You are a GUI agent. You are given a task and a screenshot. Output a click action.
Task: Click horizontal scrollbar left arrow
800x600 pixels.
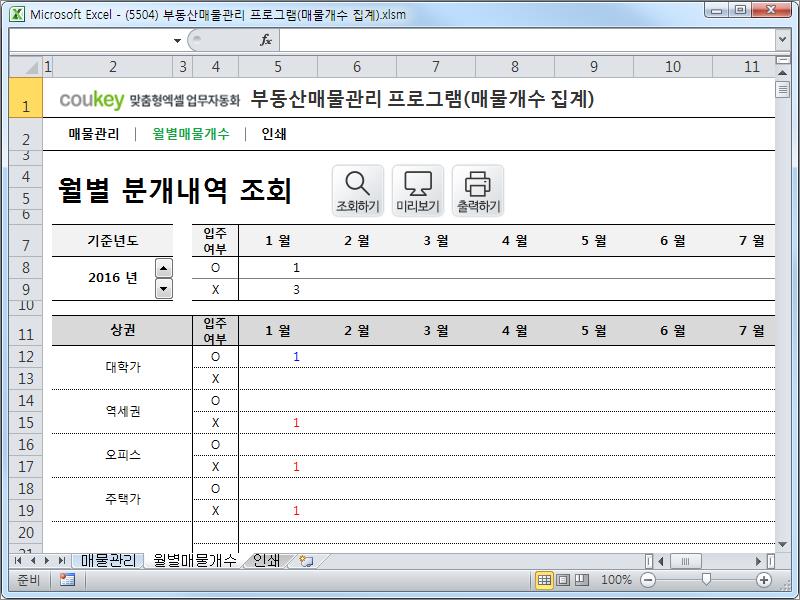pos(661,561)
